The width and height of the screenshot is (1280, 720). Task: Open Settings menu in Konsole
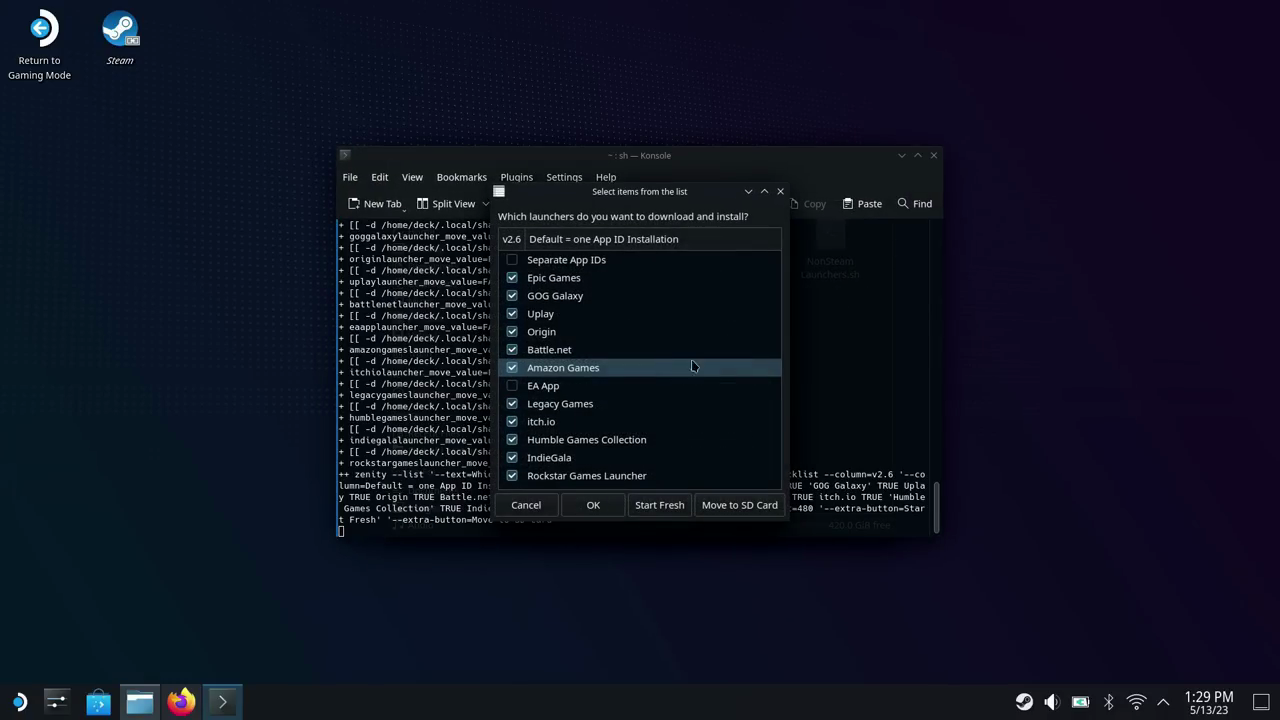click(x=564, y=177)
